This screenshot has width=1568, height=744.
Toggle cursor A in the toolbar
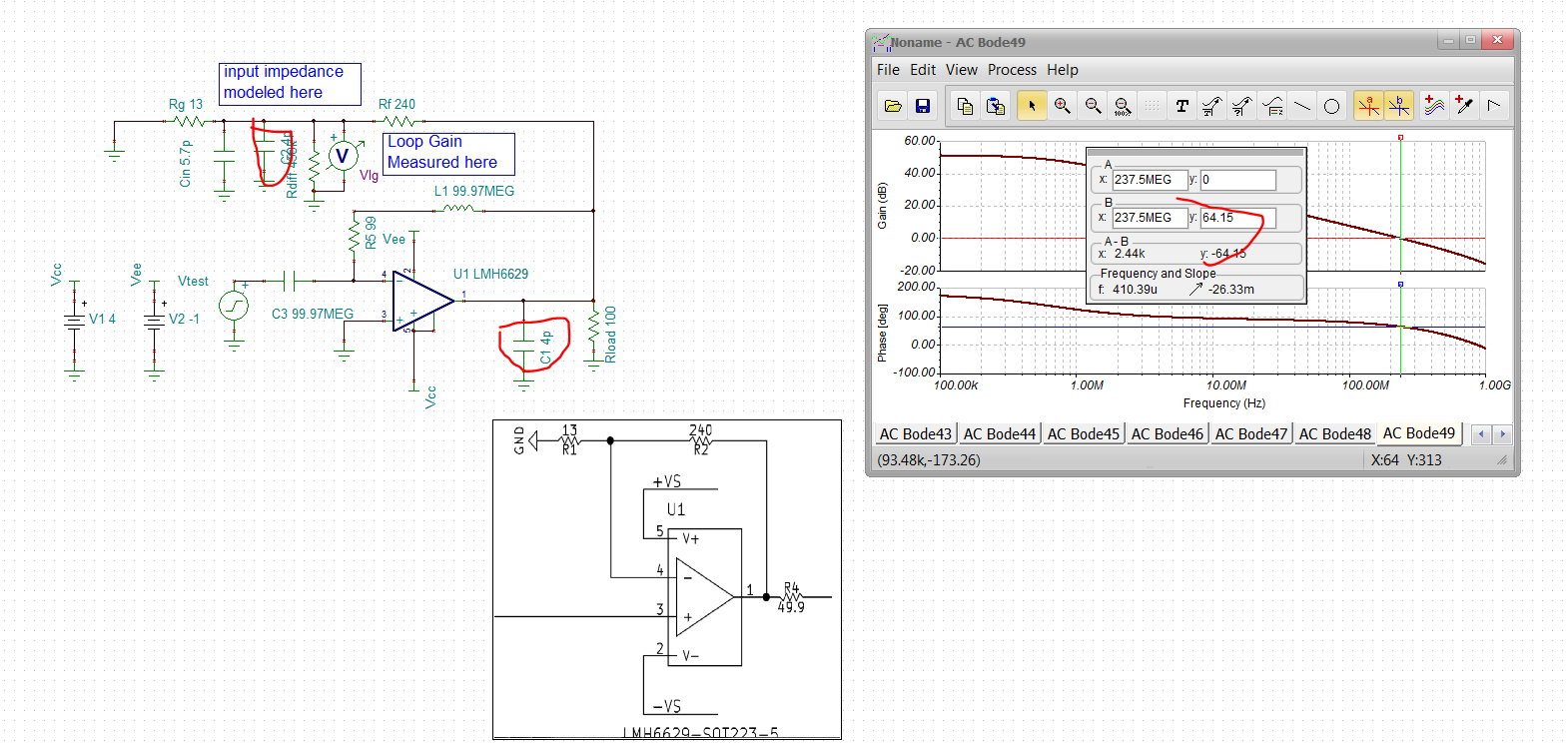tap(1368, 106)
